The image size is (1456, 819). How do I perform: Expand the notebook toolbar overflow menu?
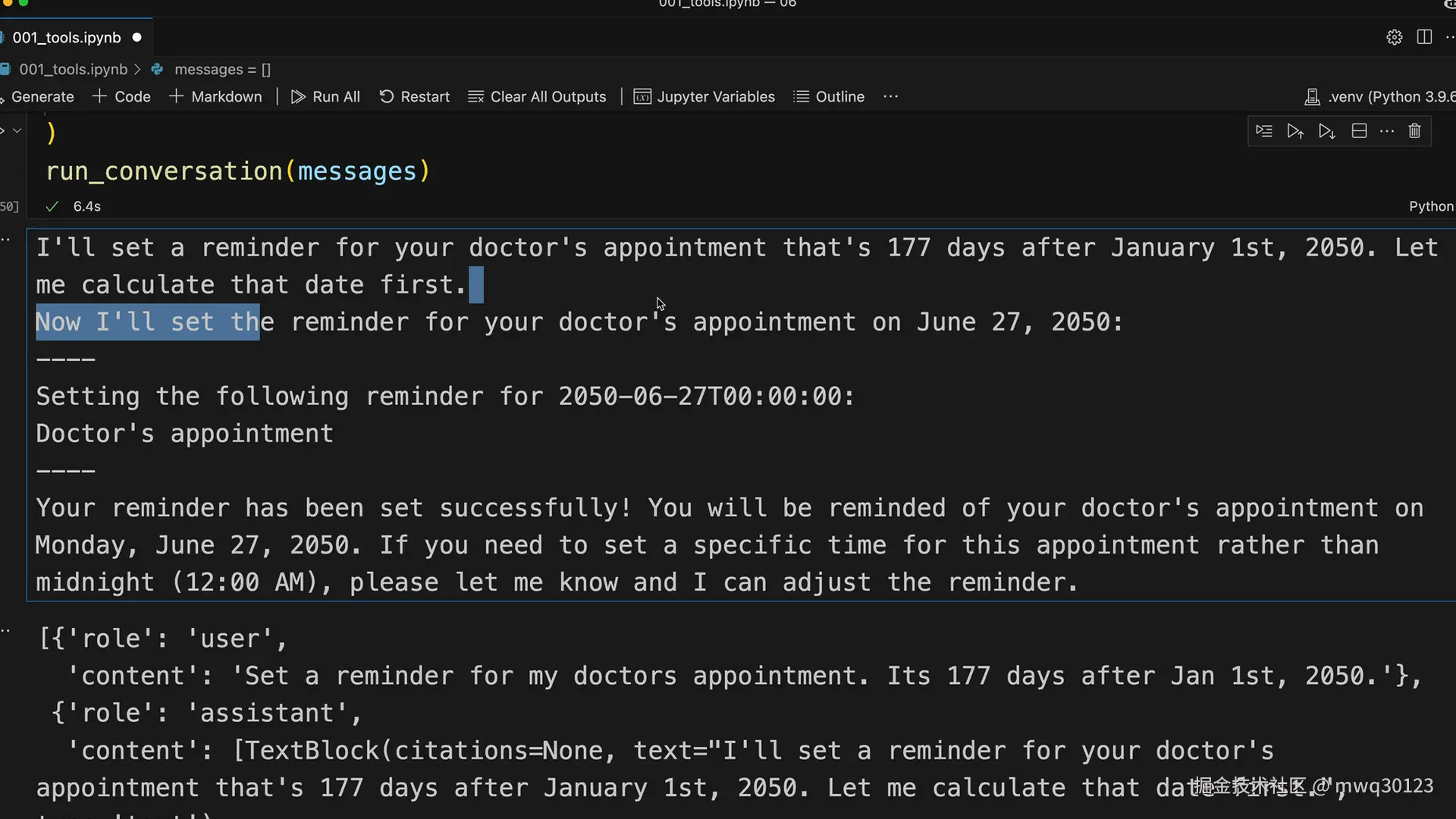click(890, 96)
